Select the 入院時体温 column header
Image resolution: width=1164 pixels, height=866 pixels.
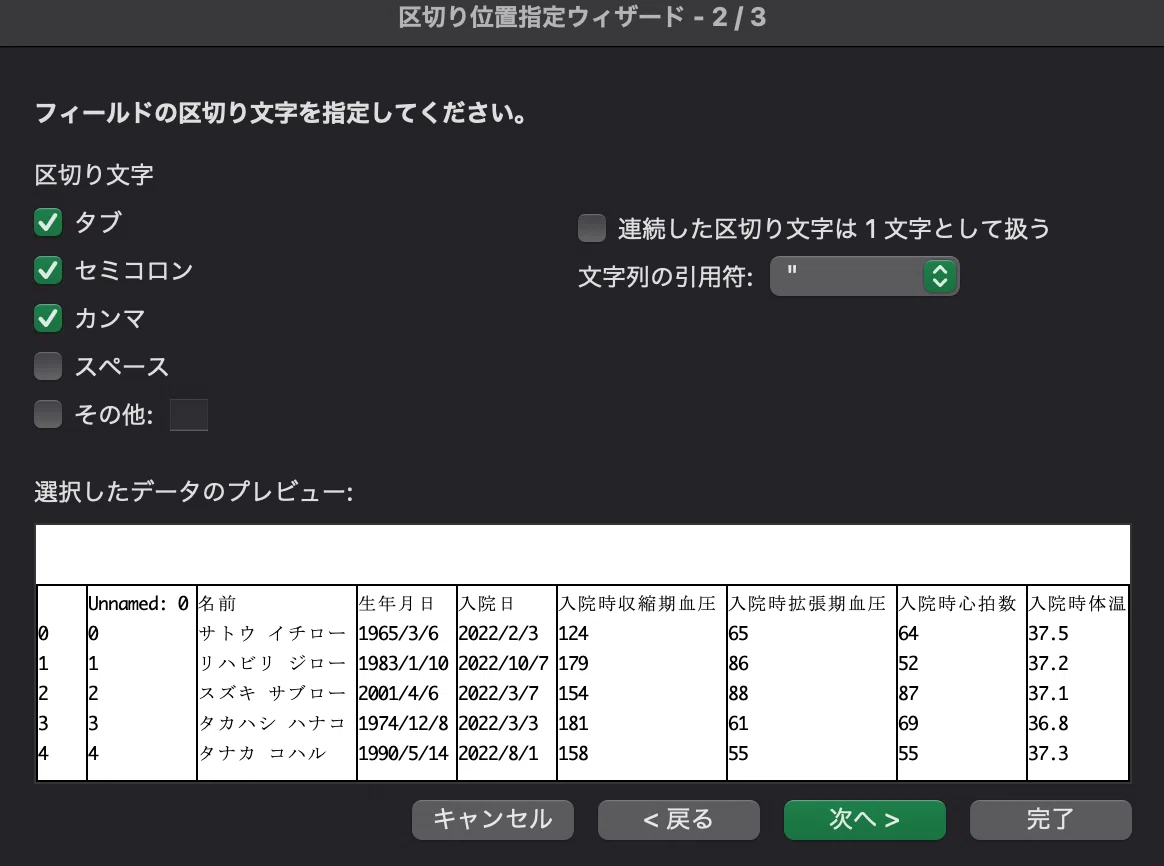coord(1077,603)
